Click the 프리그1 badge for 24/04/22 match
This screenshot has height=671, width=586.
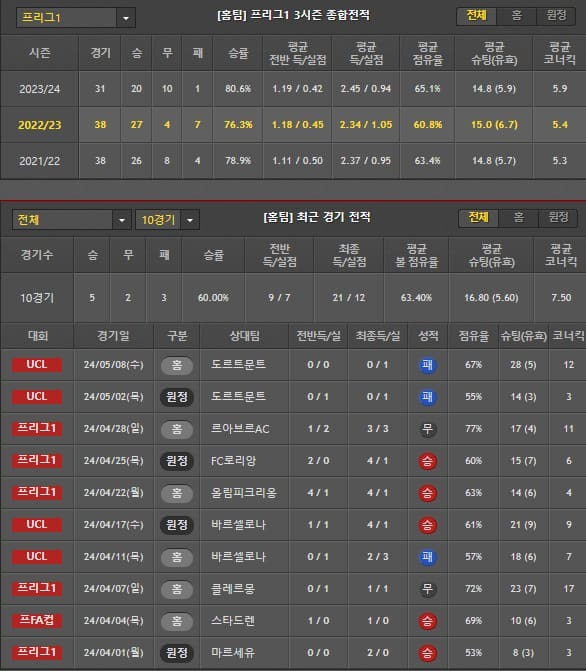(37, 493)
